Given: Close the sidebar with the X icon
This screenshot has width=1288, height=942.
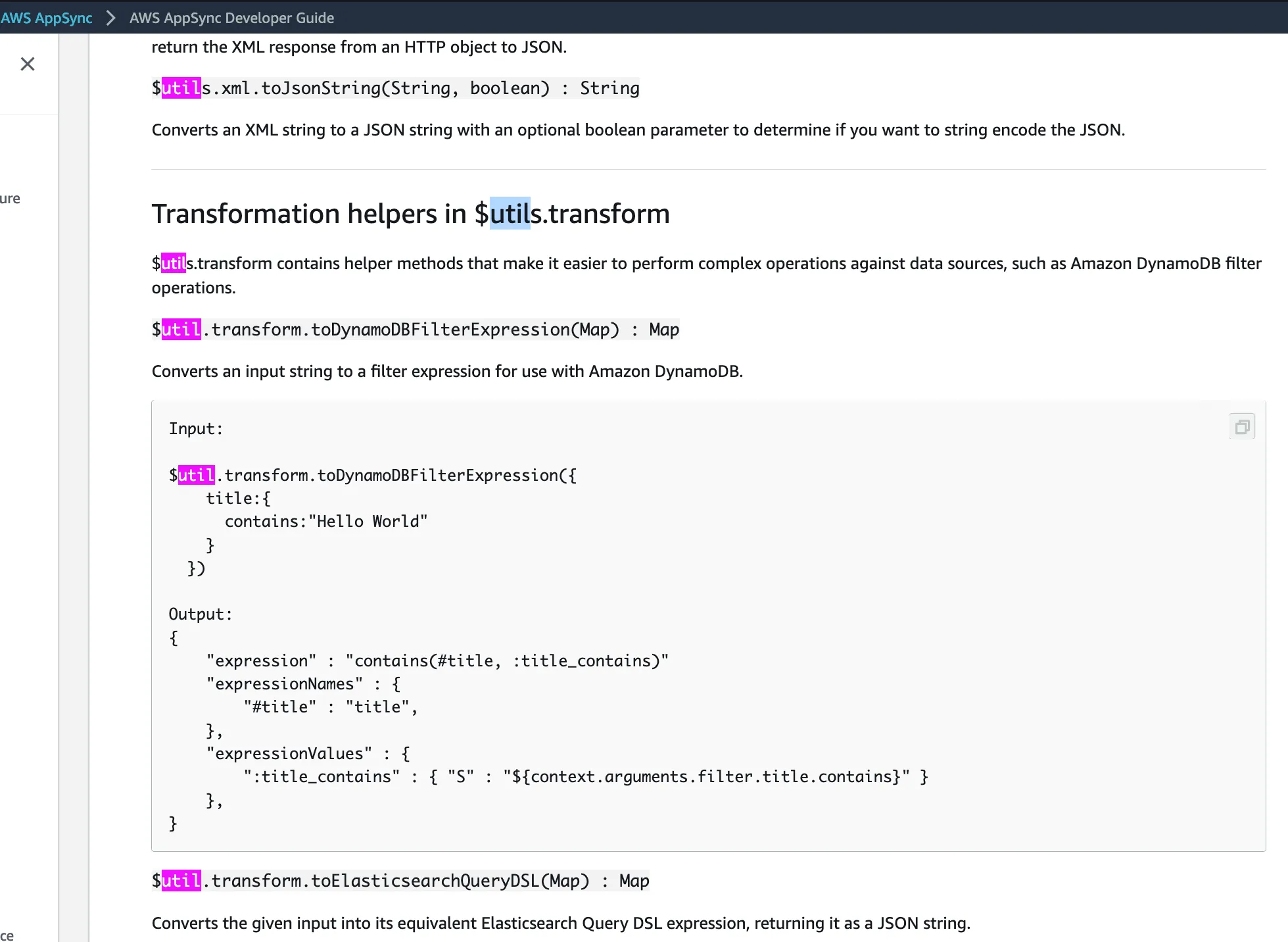Looking at the screenshot, I should [28, 64].
